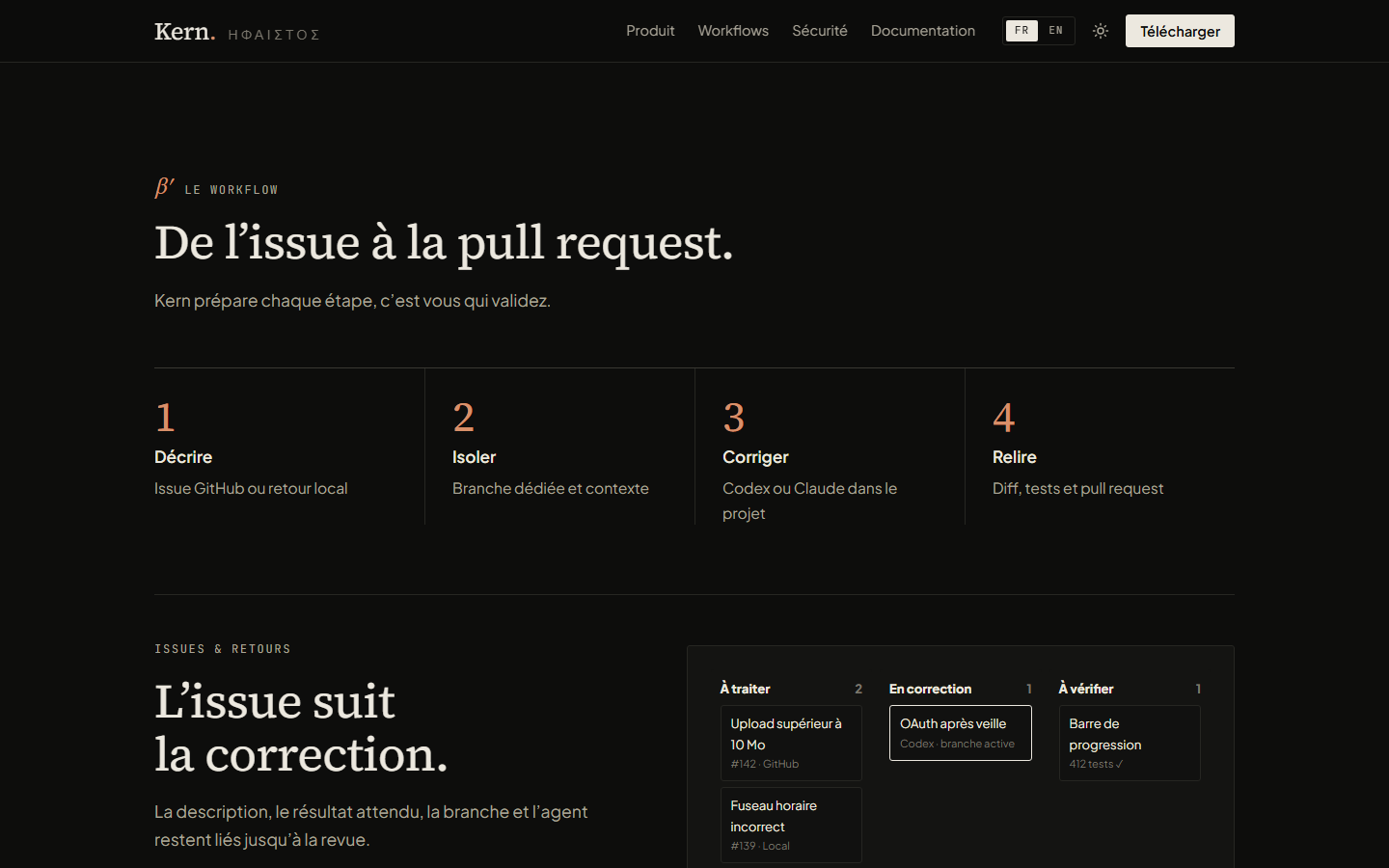Click the 'ISSUES & RETOURS' section label
Screen dimensions: 1389x868
pyautogui.click(x=223, y=649)
